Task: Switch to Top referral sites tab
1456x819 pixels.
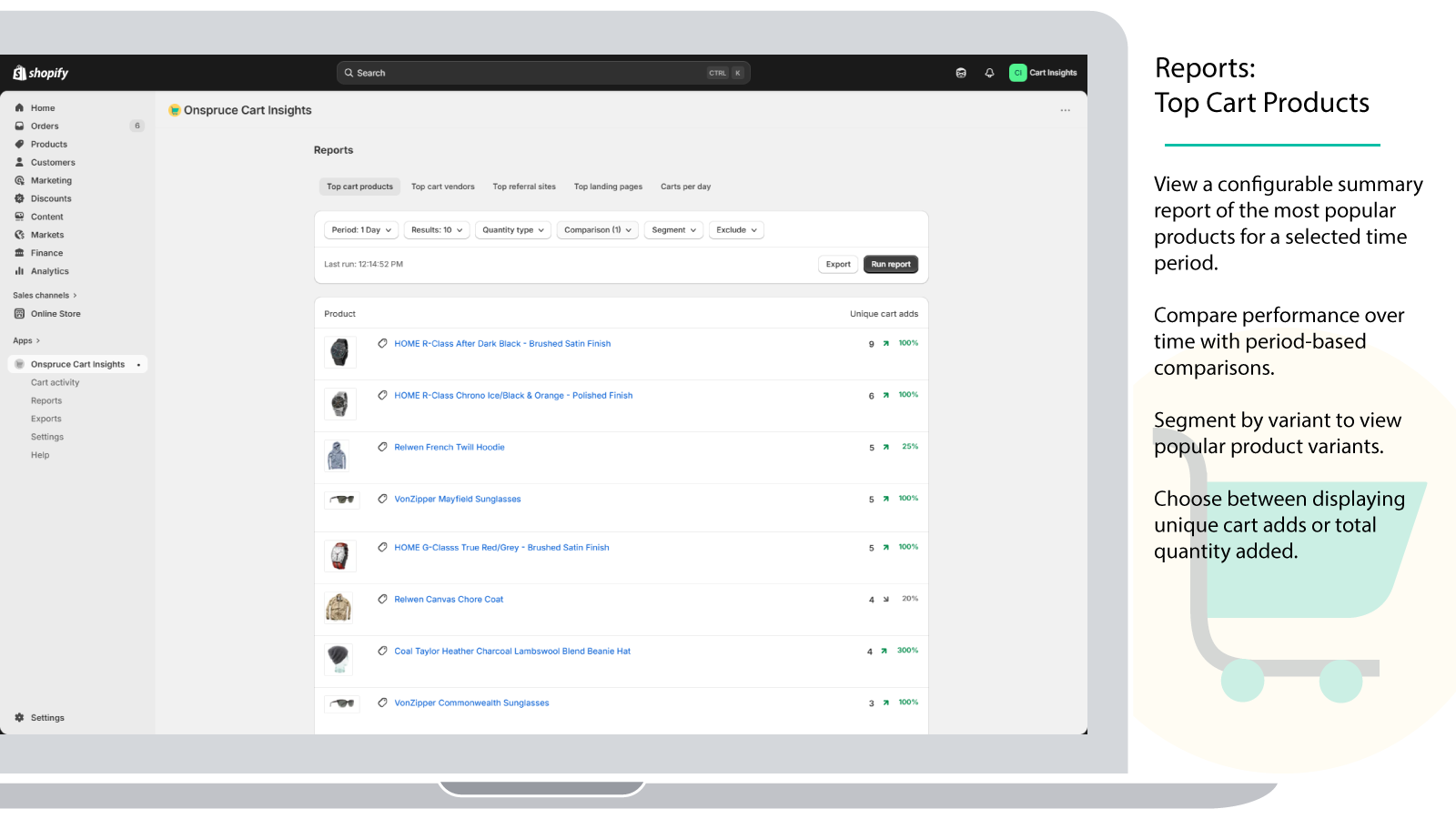Action: click(524, 187)
